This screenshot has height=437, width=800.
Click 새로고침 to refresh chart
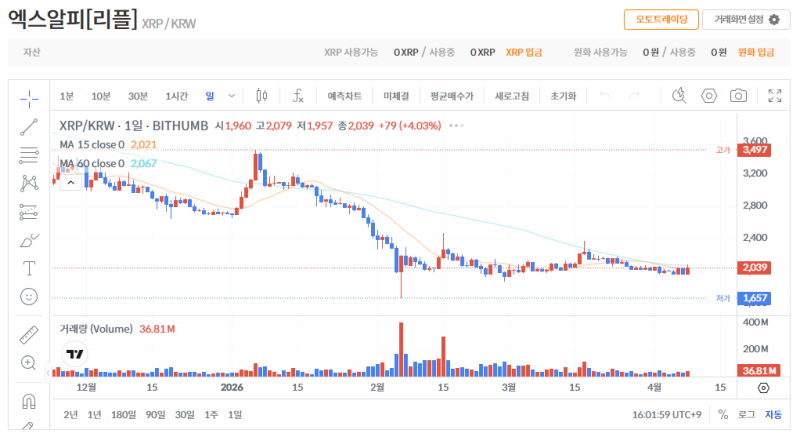point(512,96)
